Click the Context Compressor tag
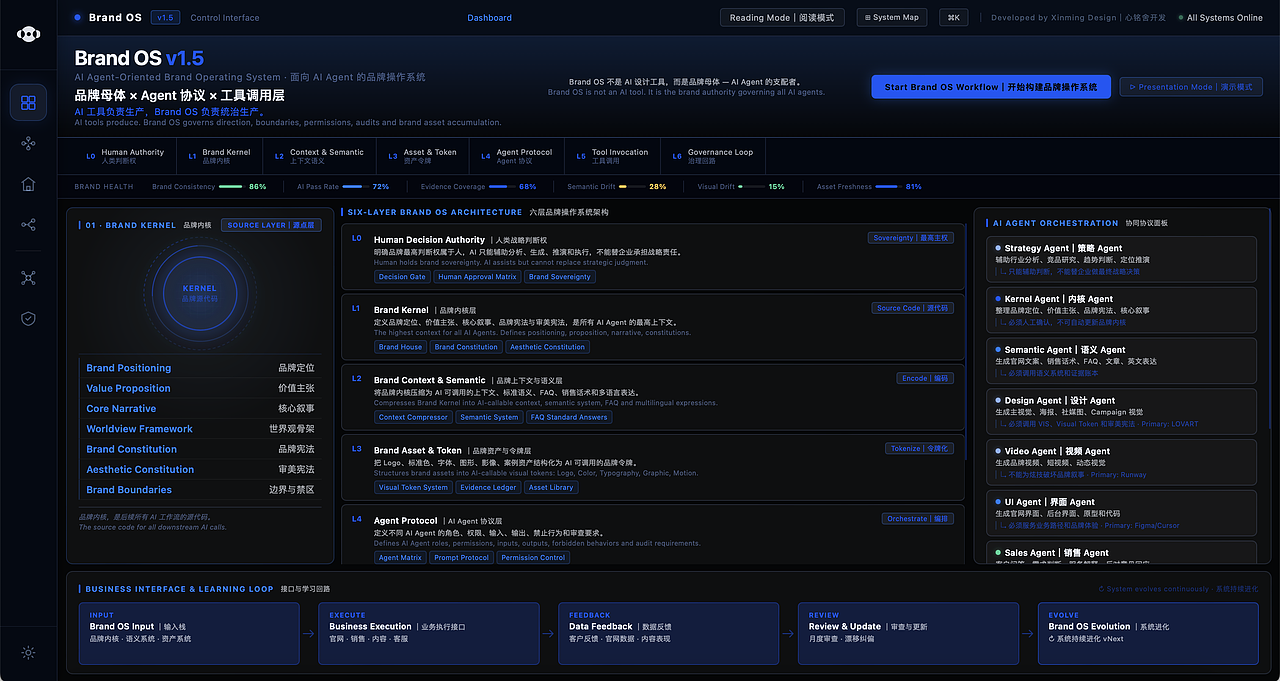Image resolution: width=1280 pixels, height=681 pixels. point(413,417)
